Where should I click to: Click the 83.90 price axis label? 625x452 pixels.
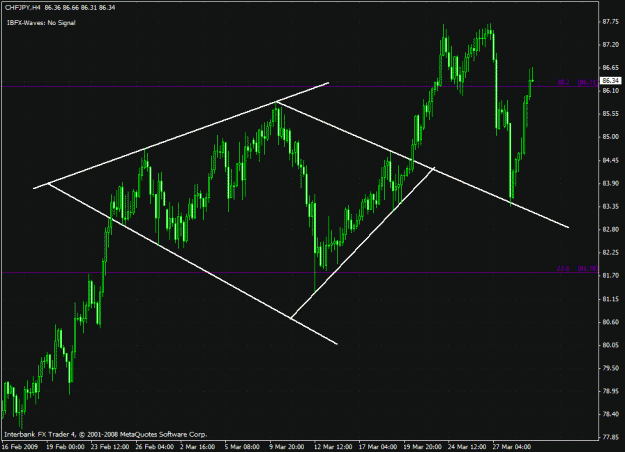click(611, 183)
